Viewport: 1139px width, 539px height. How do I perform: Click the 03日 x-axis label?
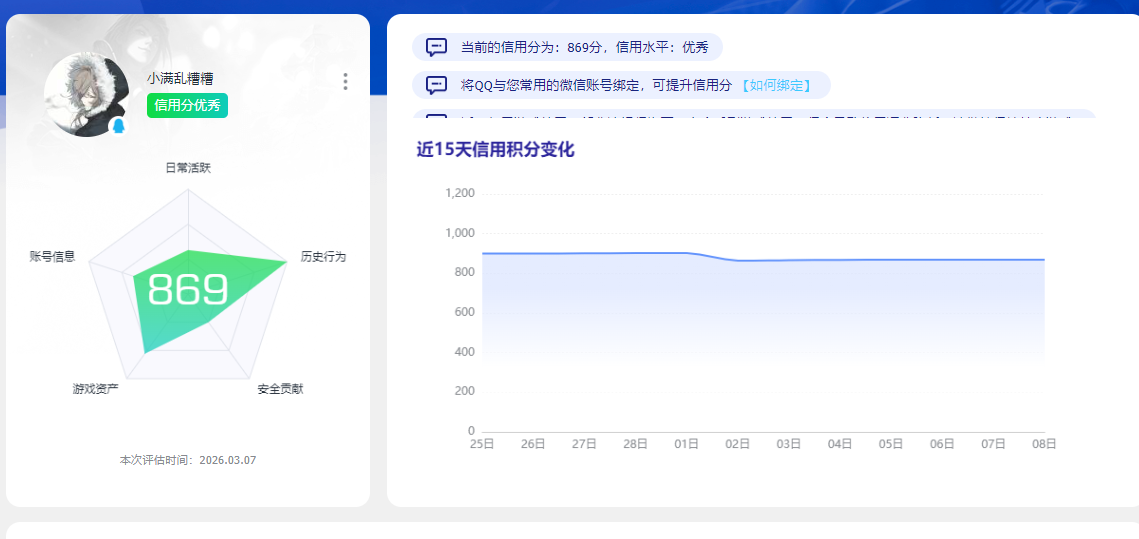click(789, 444)
